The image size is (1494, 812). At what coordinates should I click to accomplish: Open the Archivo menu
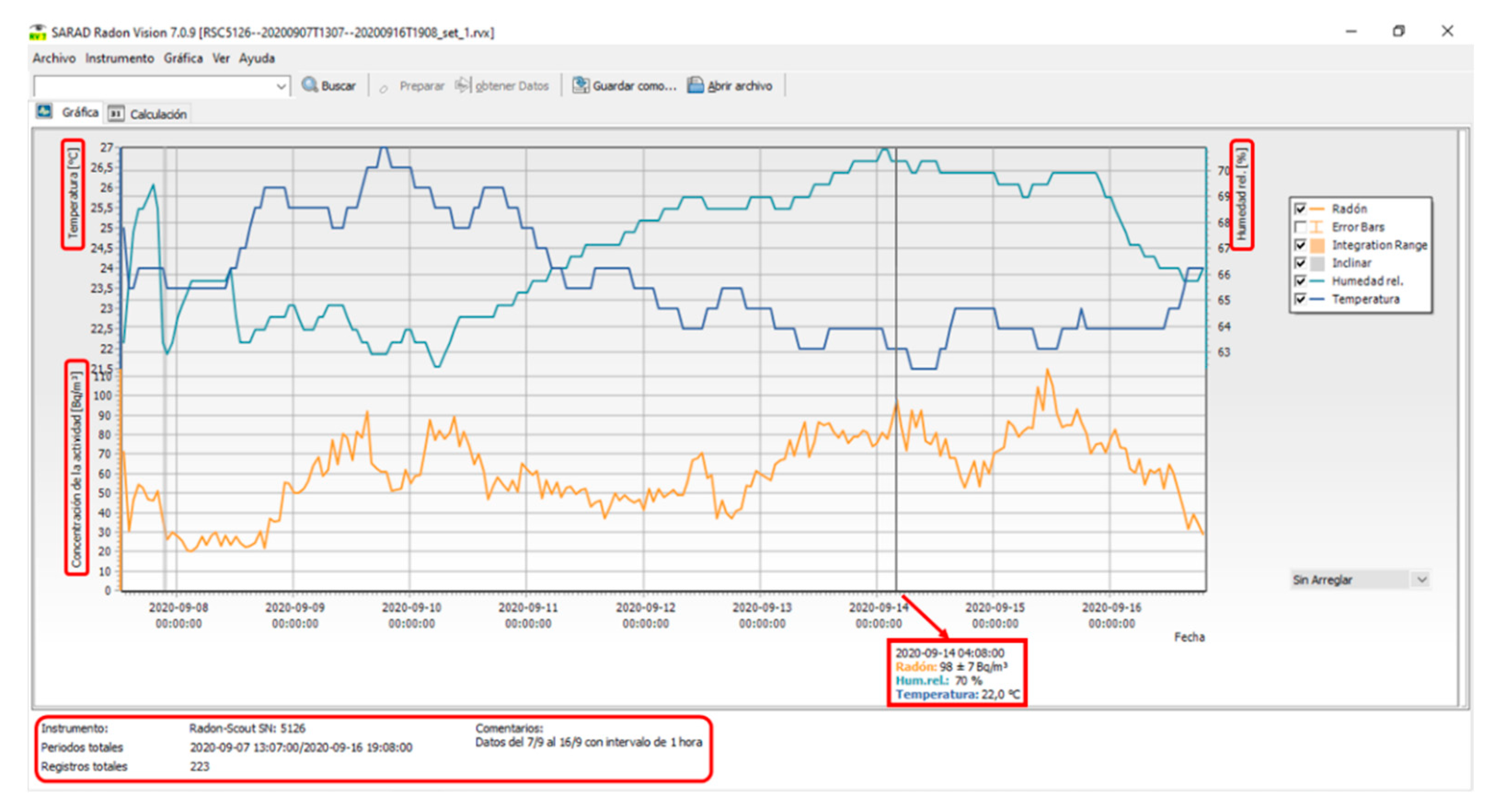pyautogui.click(x=54, y=58)
